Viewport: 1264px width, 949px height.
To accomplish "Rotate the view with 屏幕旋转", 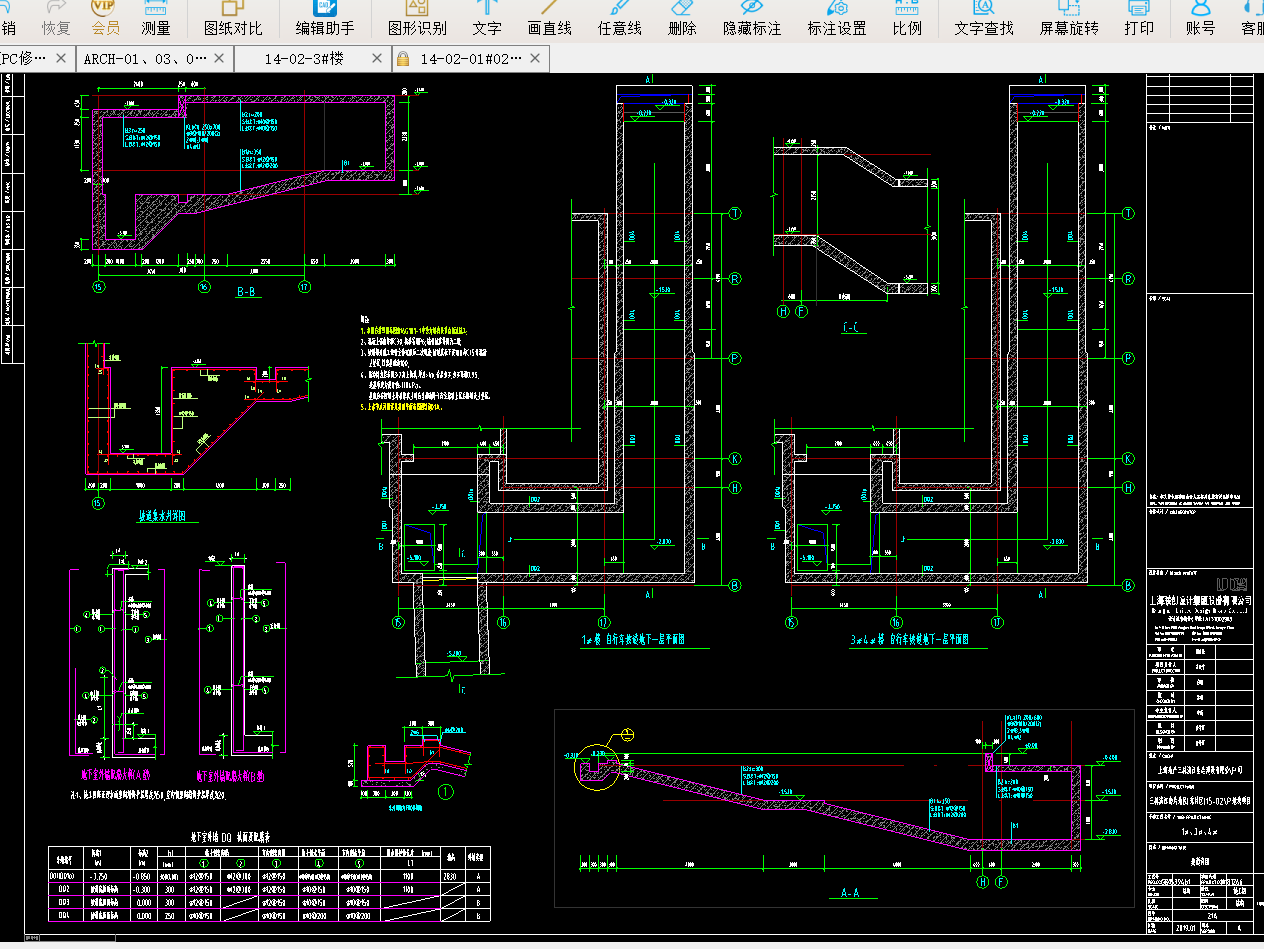I will [1069, 19].
